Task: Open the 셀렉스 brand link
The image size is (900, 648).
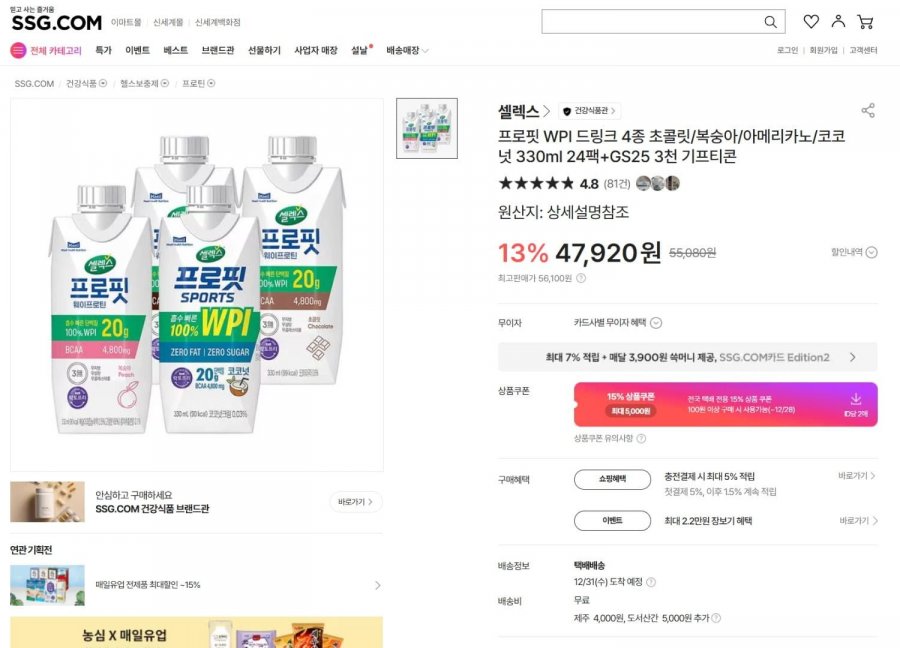Action: point(524,111)
